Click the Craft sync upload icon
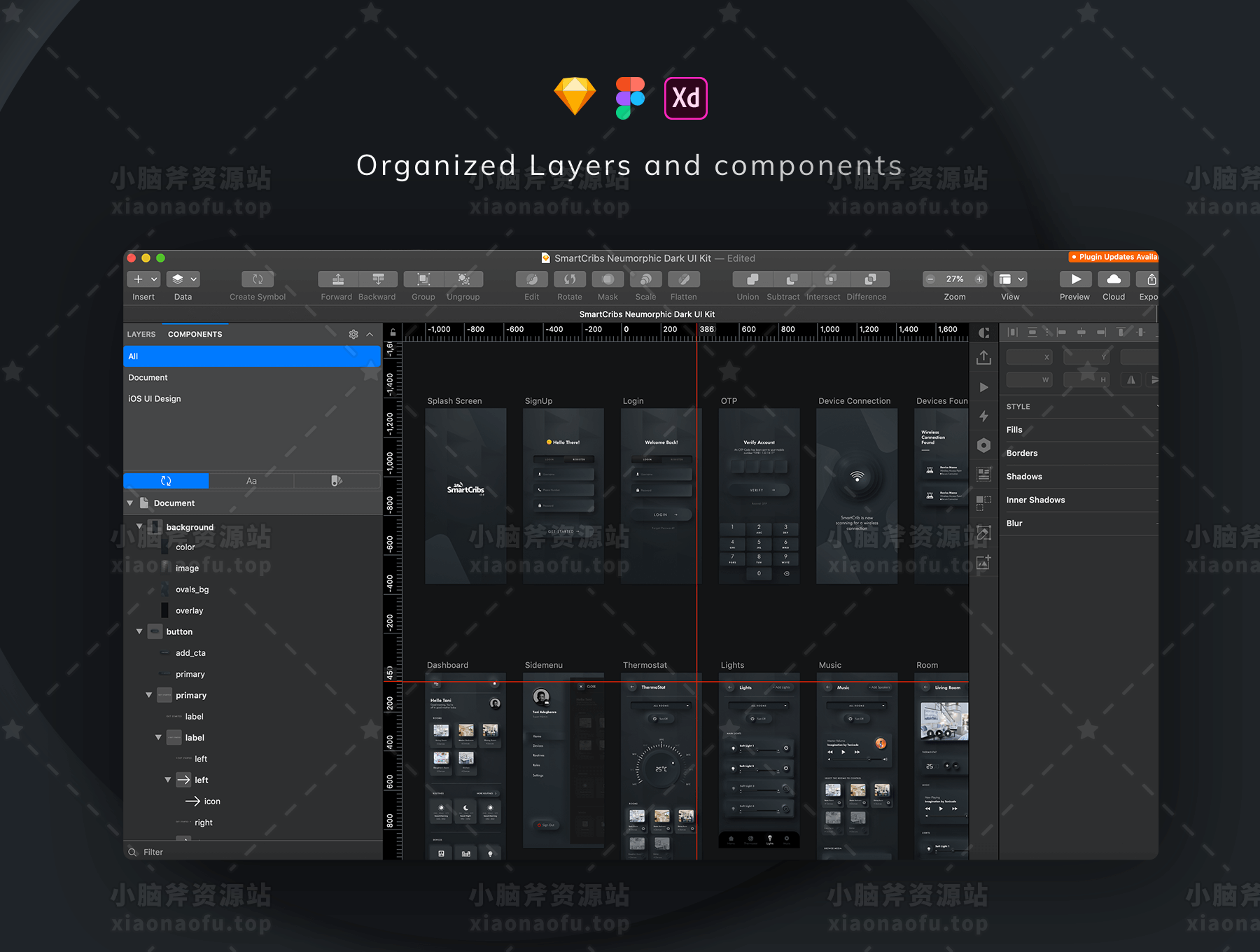This screenshot has height=952, width=1260. click(983, 358)
